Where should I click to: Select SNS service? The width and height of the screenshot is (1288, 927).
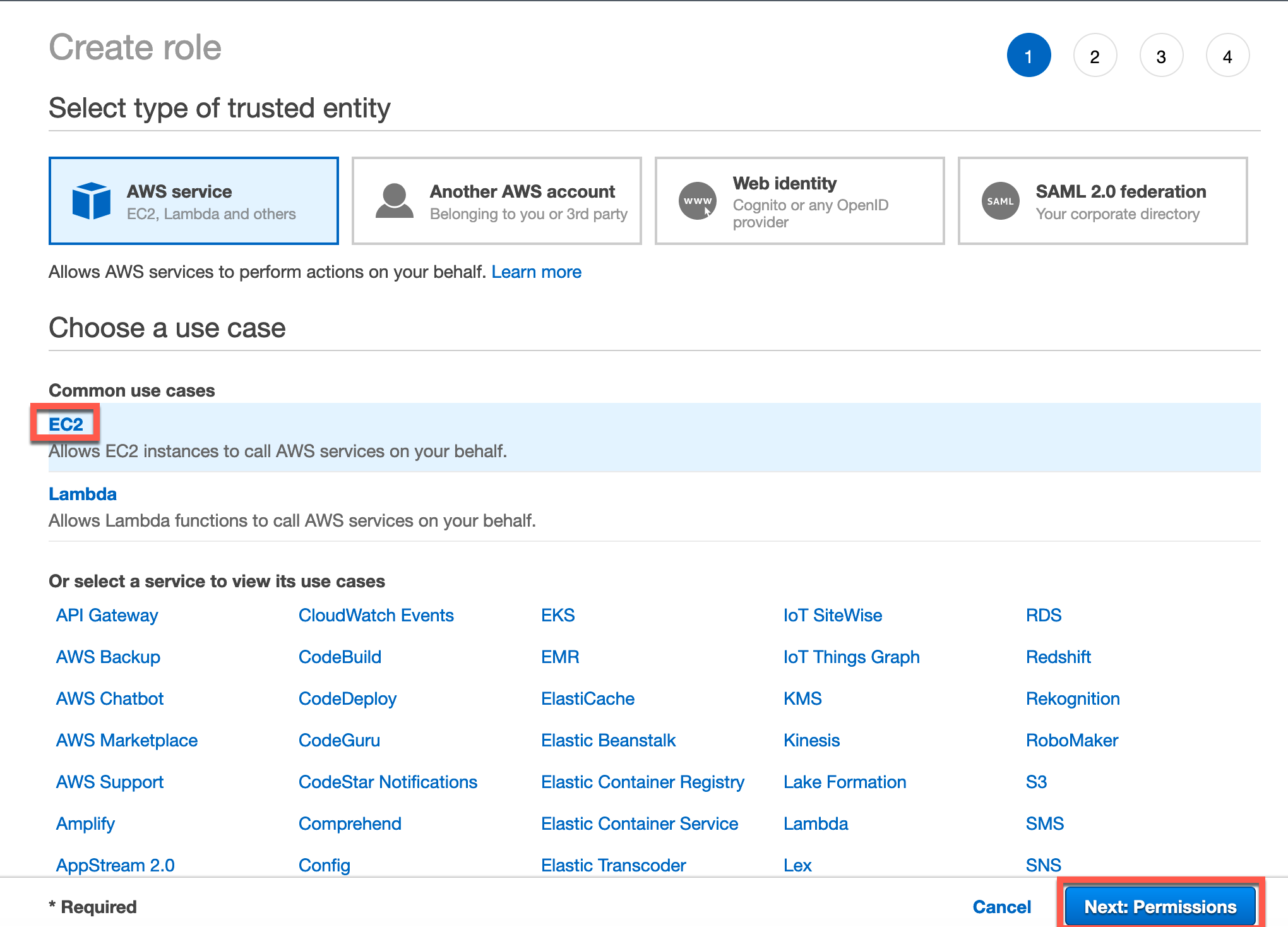coord(1044,865)
